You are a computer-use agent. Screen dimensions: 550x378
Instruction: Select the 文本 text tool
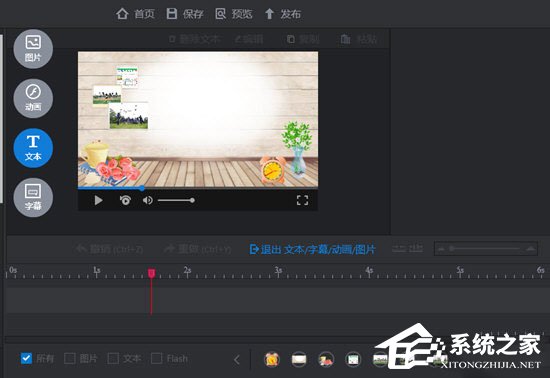[x=33, y=148]
